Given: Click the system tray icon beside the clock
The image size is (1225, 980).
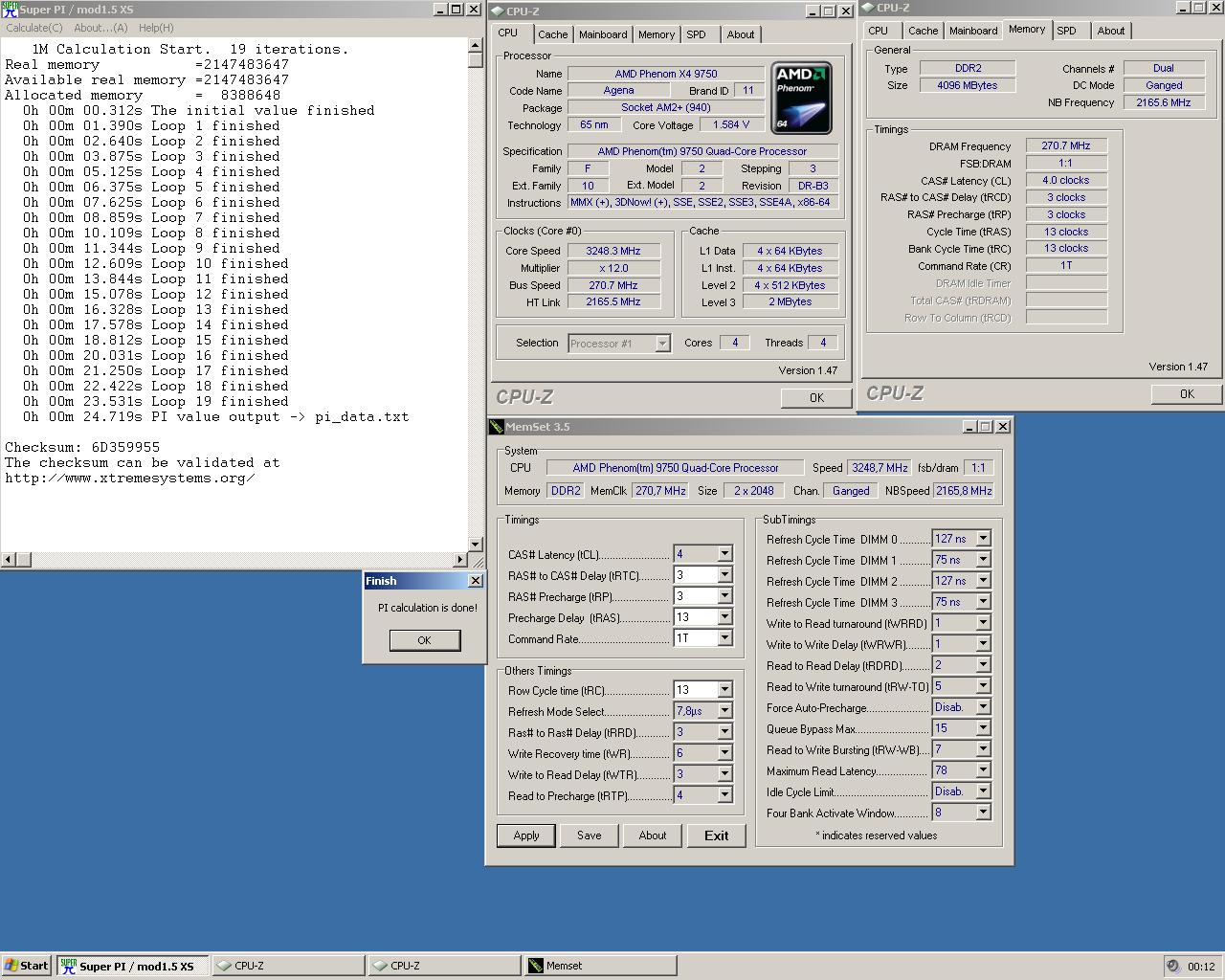Looking at the screenshot, I should pos(1173,966).
